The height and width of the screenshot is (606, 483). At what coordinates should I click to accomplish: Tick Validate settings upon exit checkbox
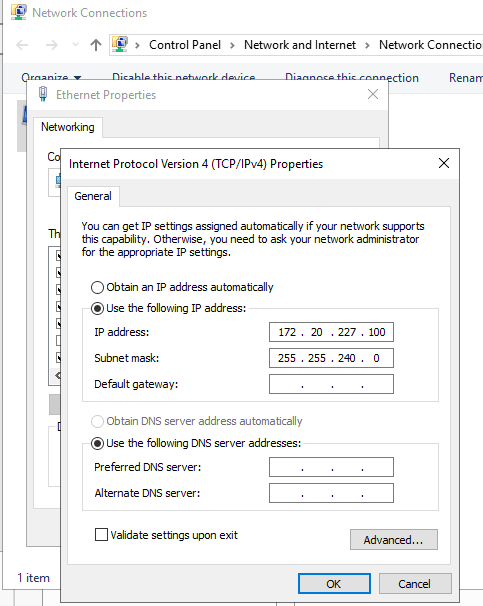click(x=101, y=535)
